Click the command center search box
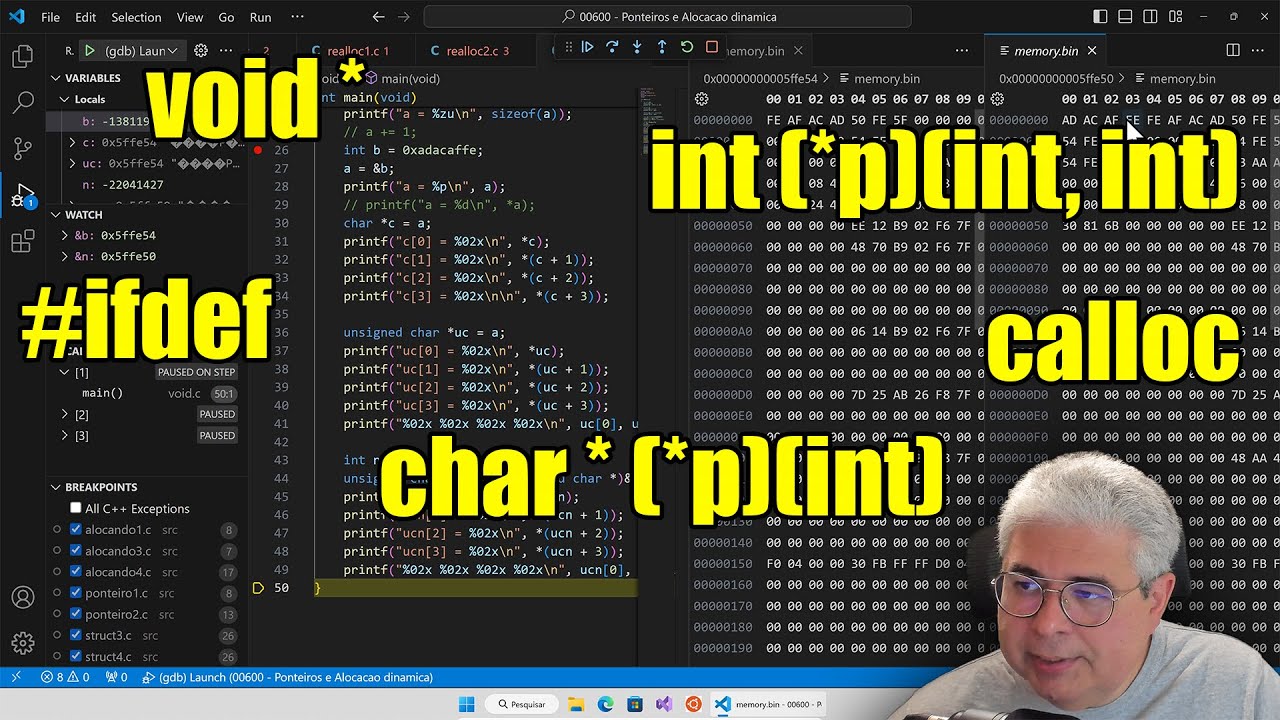Viewport: 1280px width, 720px height. coord(667,17)
